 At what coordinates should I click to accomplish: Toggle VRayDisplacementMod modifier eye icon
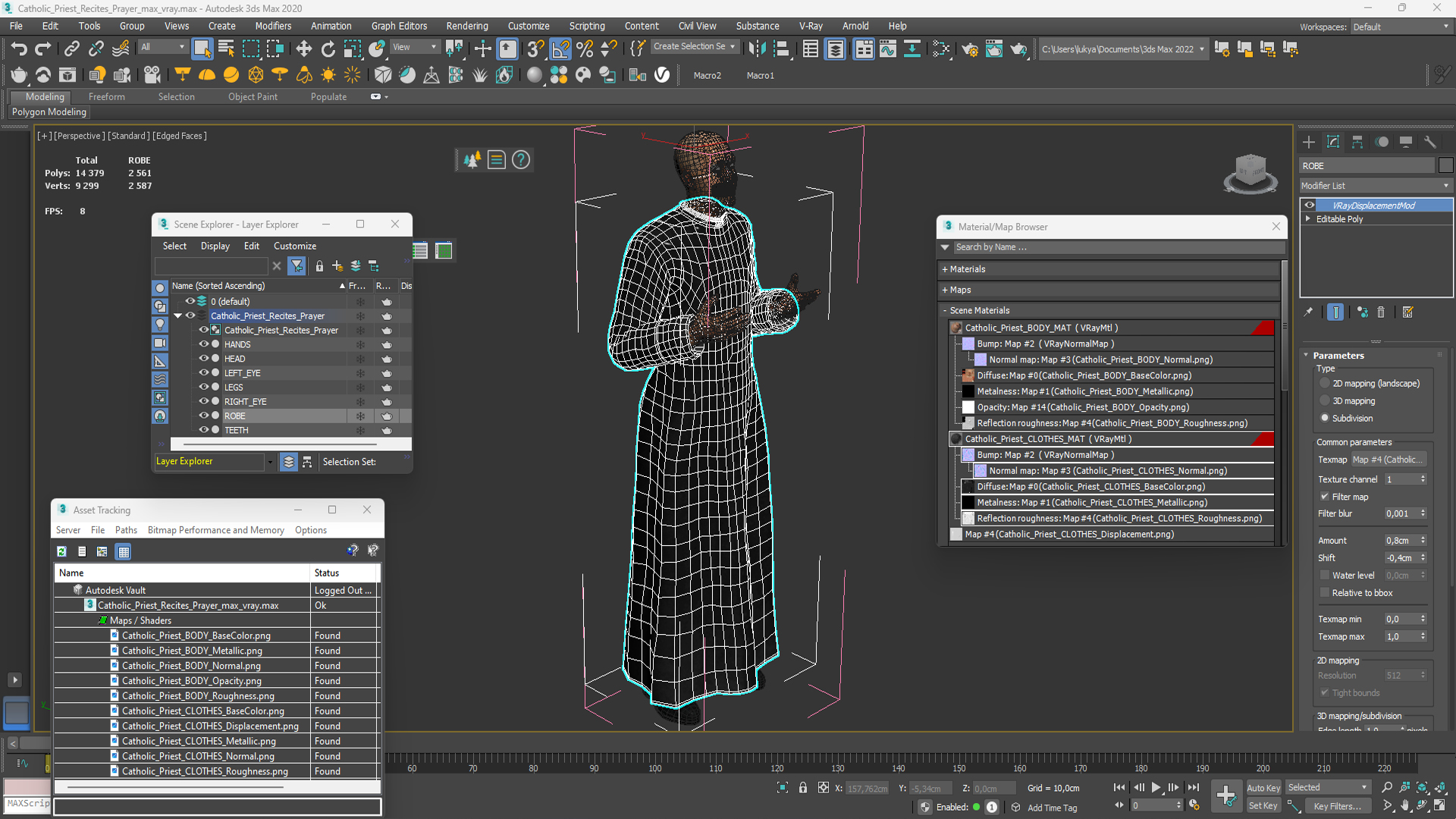pyautogui.click(x=1310, y=206)
